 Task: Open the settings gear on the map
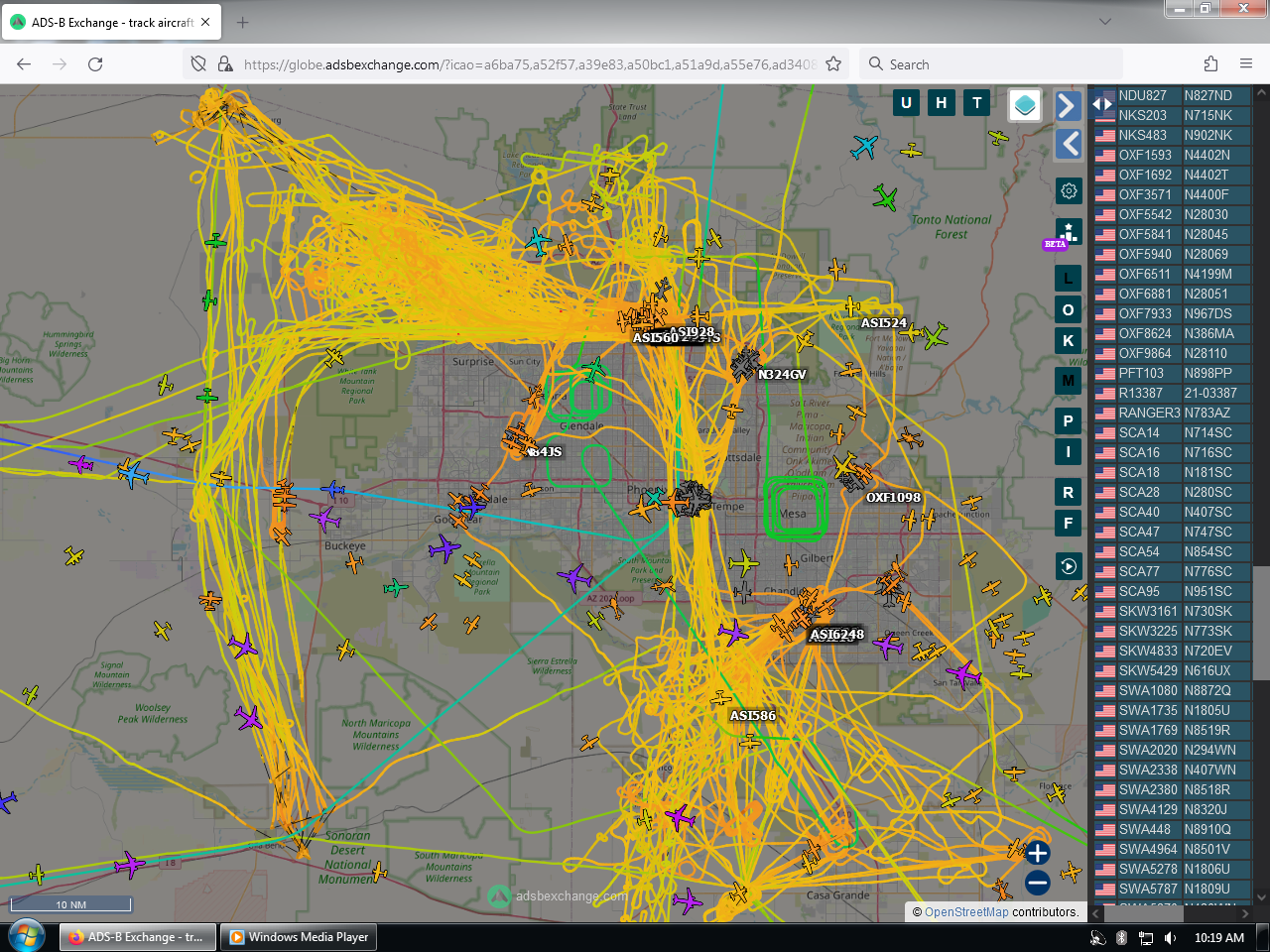1069,190
